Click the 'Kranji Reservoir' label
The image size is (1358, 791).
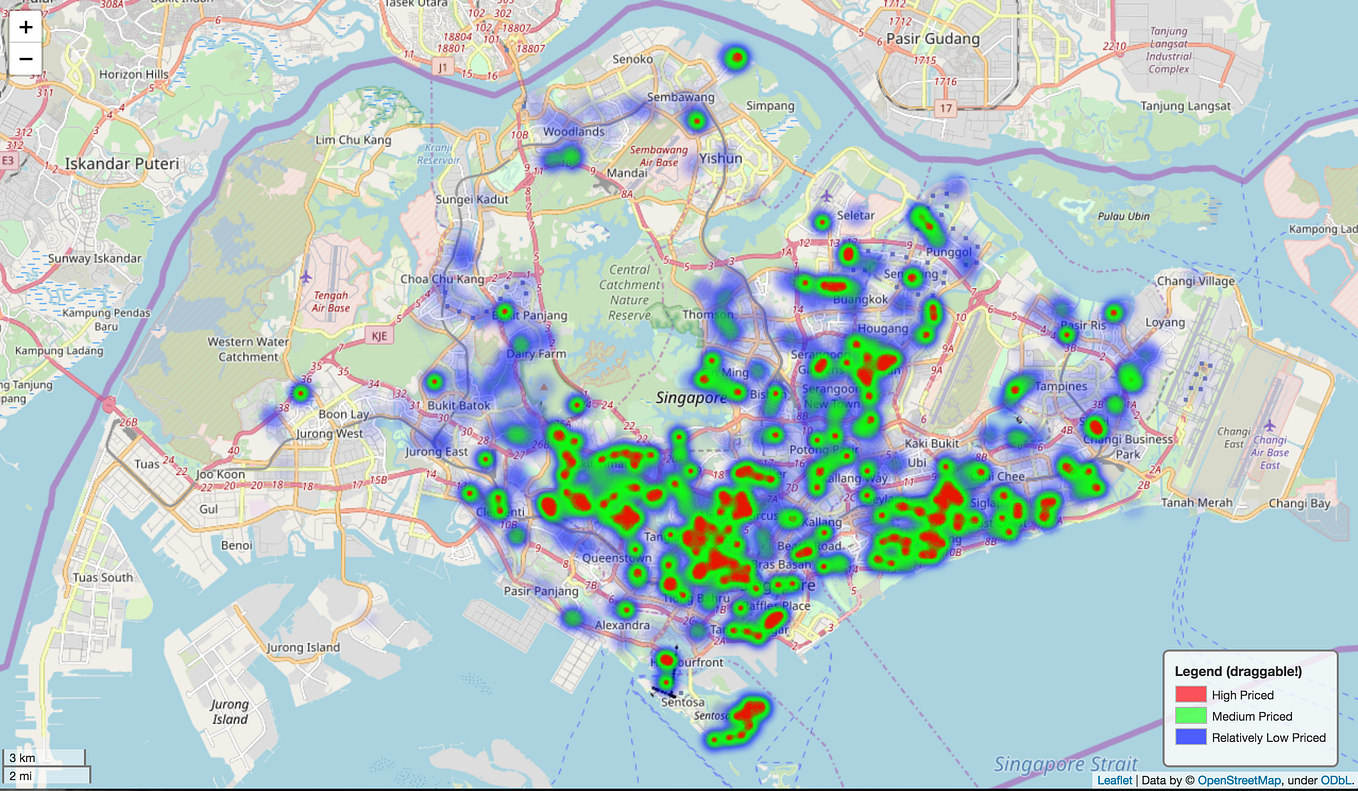[x=437, y=154]
